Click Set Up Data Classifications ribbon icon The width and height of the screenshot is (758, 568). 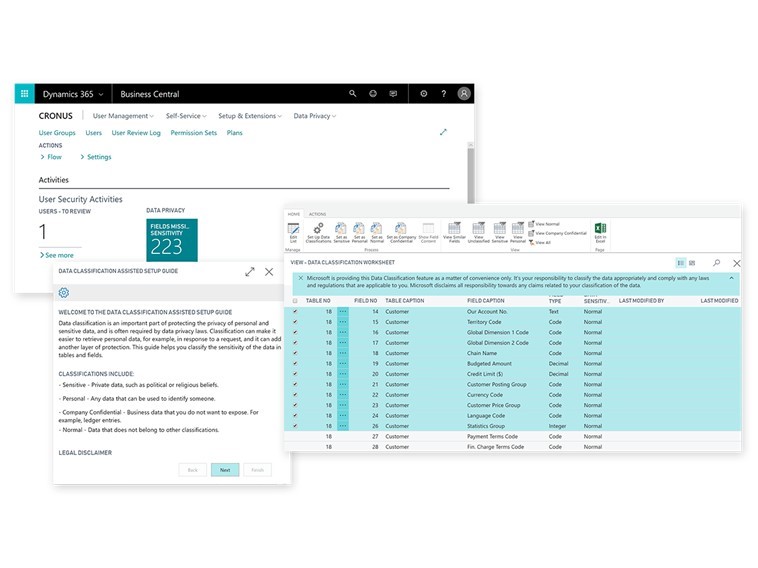[x=318, y=232]
